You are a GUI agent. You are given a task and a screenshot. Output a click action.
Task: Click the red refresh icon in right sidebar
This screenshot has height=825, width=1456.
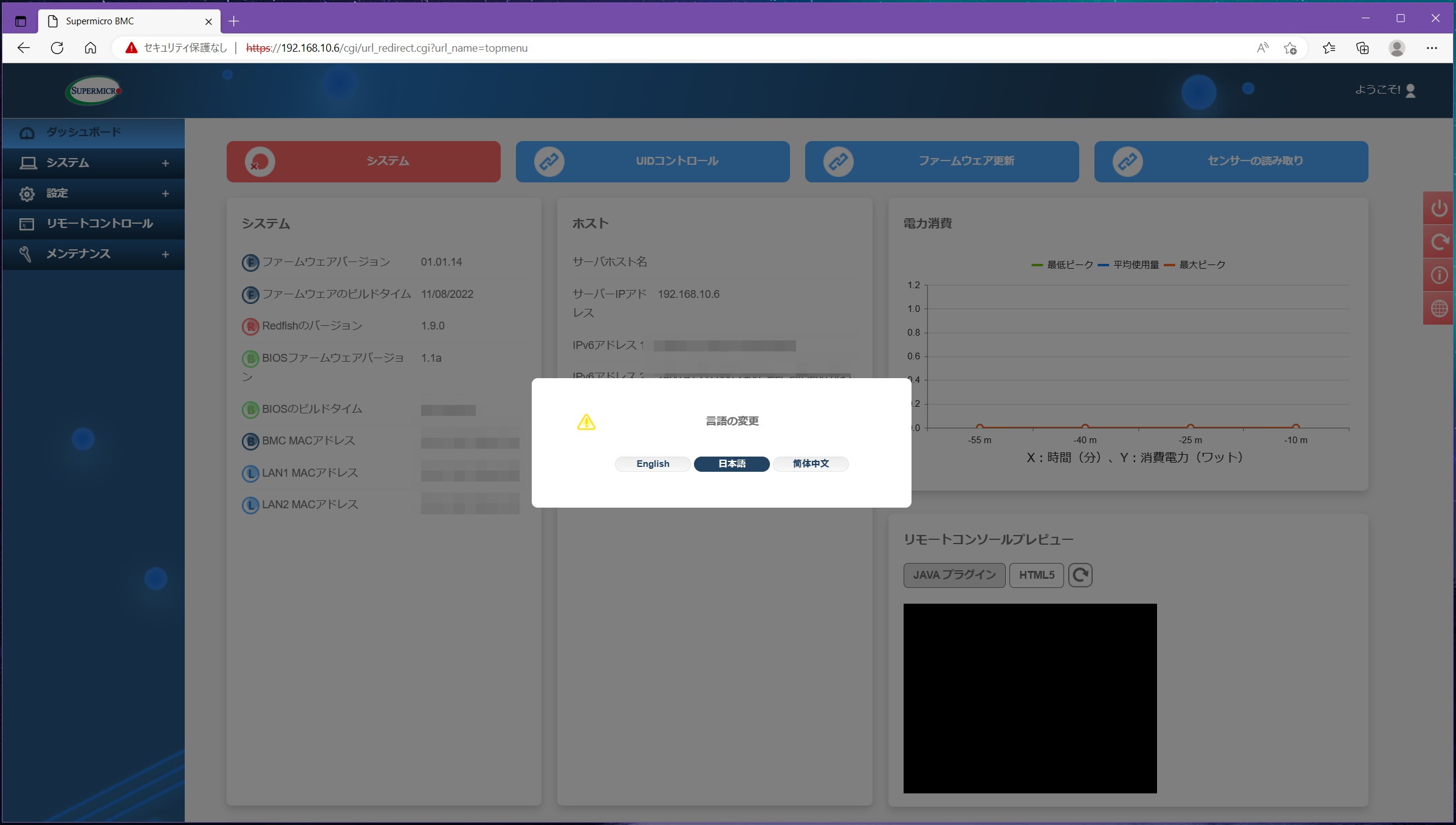1438,242
